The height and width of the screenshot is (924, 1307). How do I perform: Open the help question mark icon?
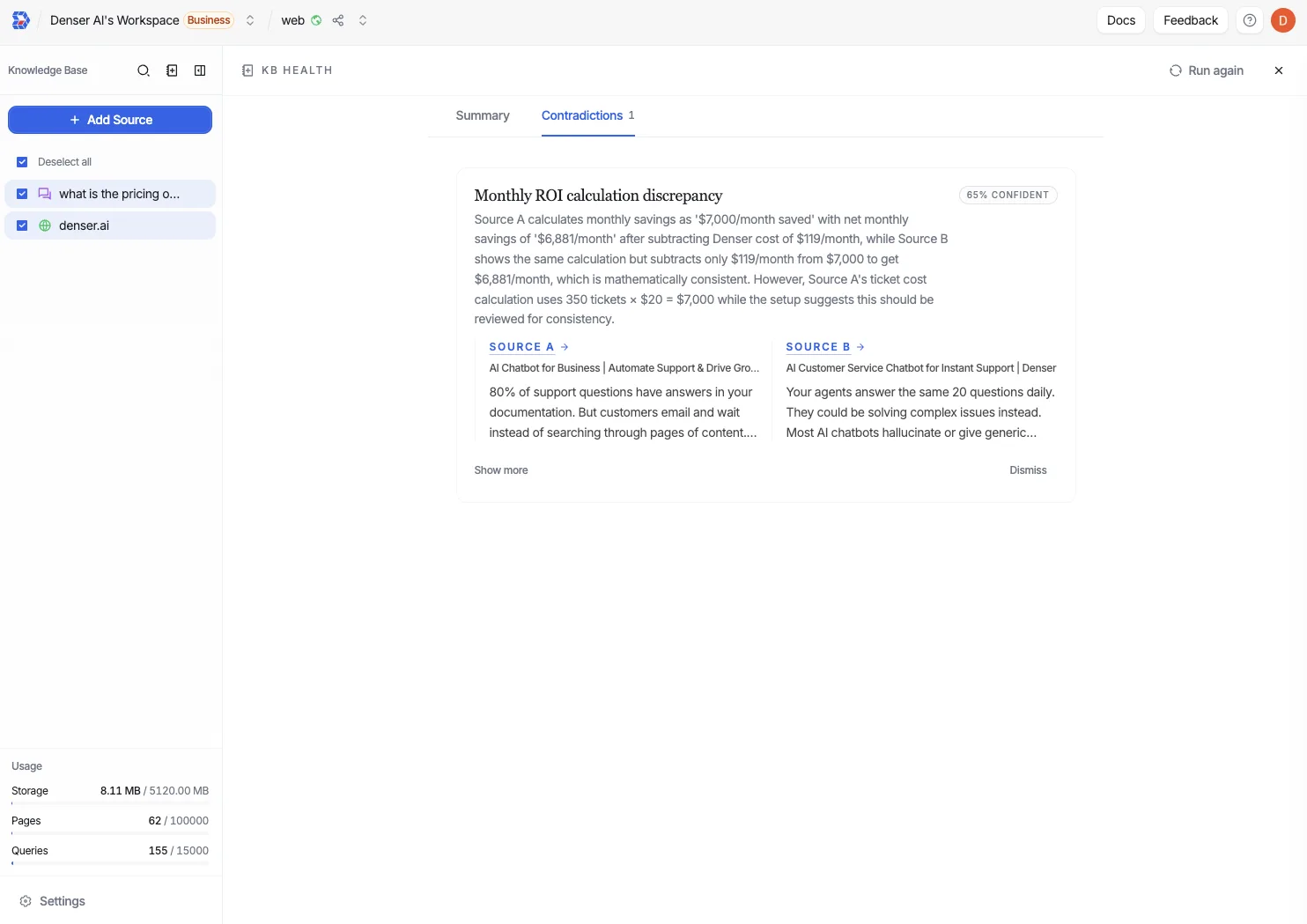click(1250, 20)
